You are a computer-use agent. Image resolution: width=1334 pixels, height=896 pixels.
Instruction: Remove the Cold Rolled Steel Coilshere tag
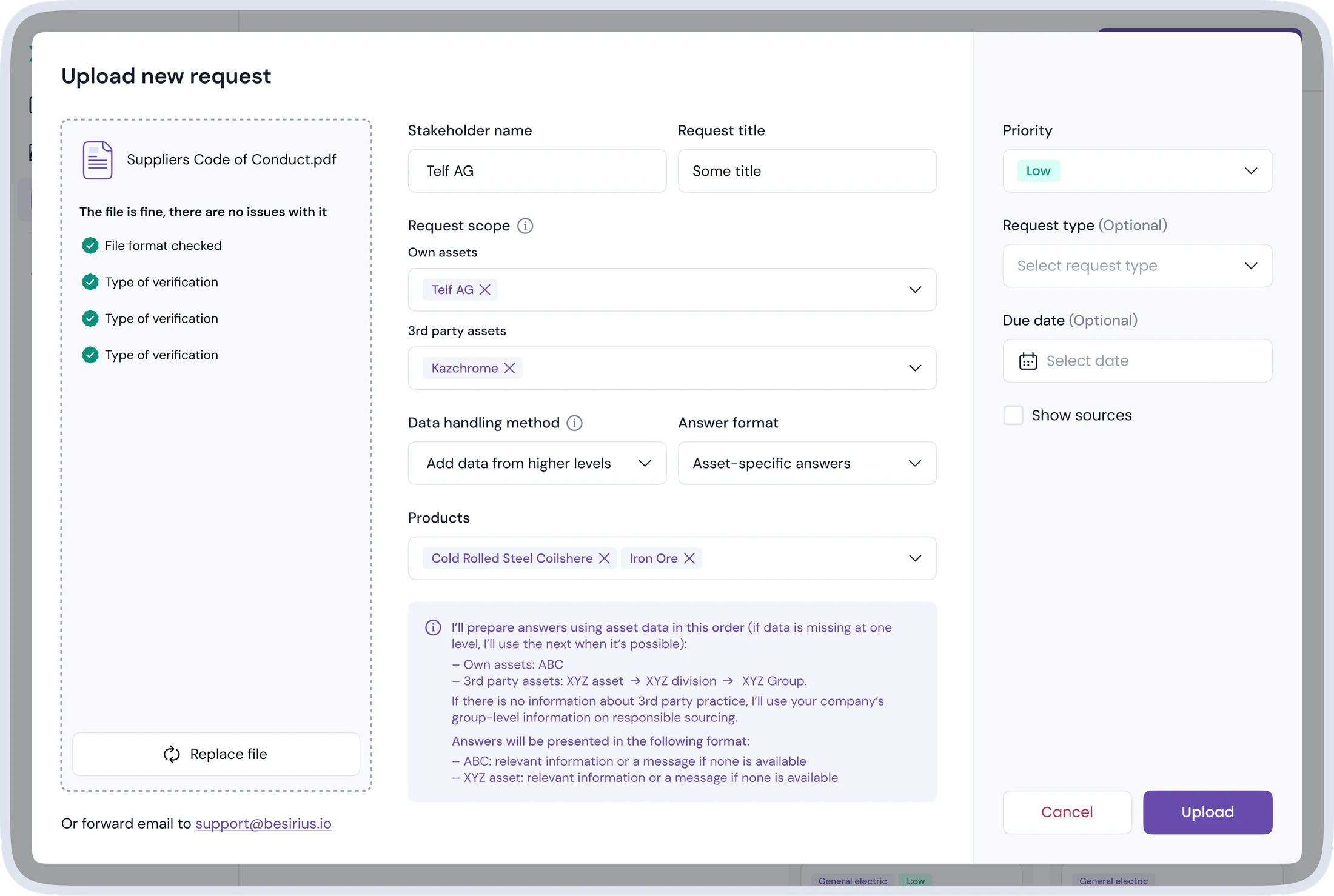[605, 558]
